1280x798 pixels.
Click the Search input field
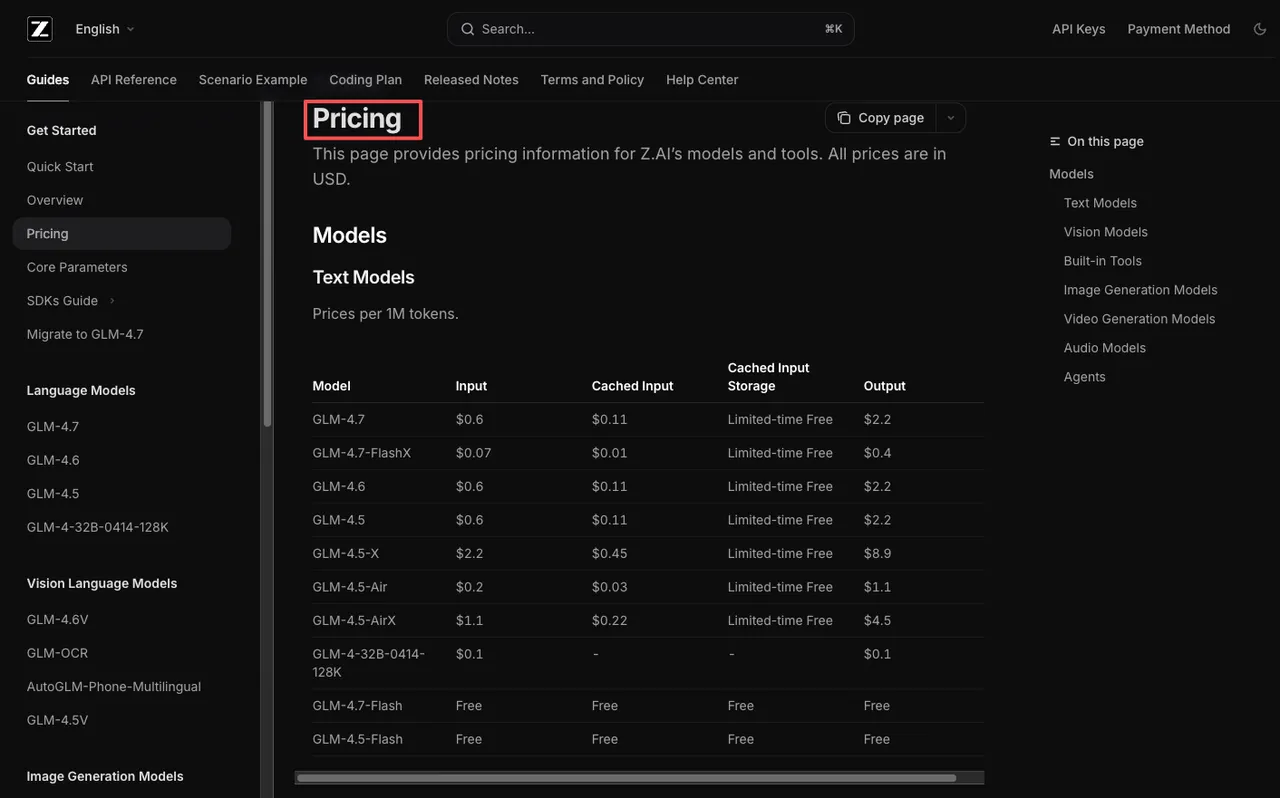point(650,29)
